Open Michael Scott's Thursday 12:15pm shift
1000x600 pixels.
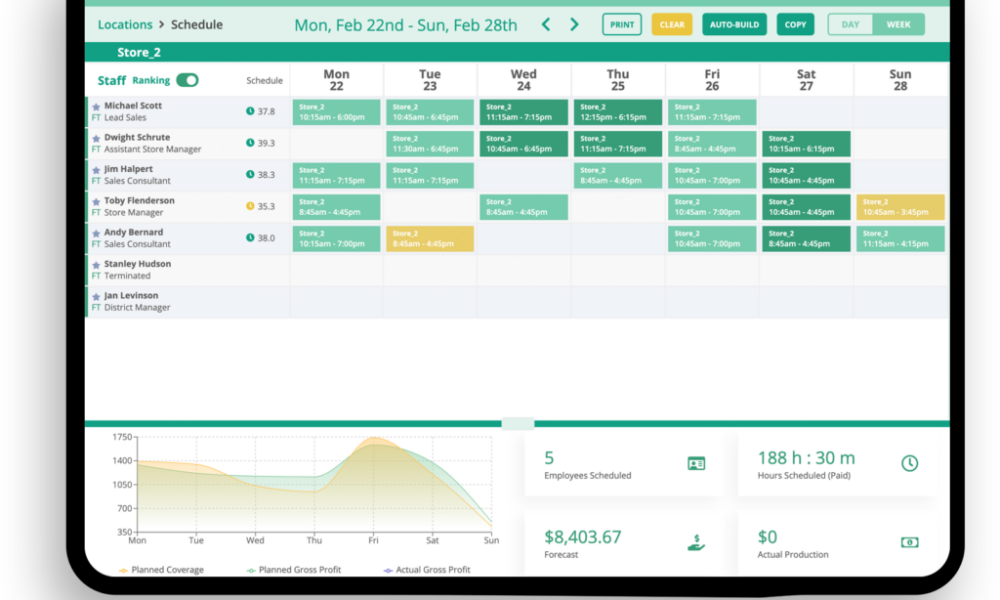617,112
